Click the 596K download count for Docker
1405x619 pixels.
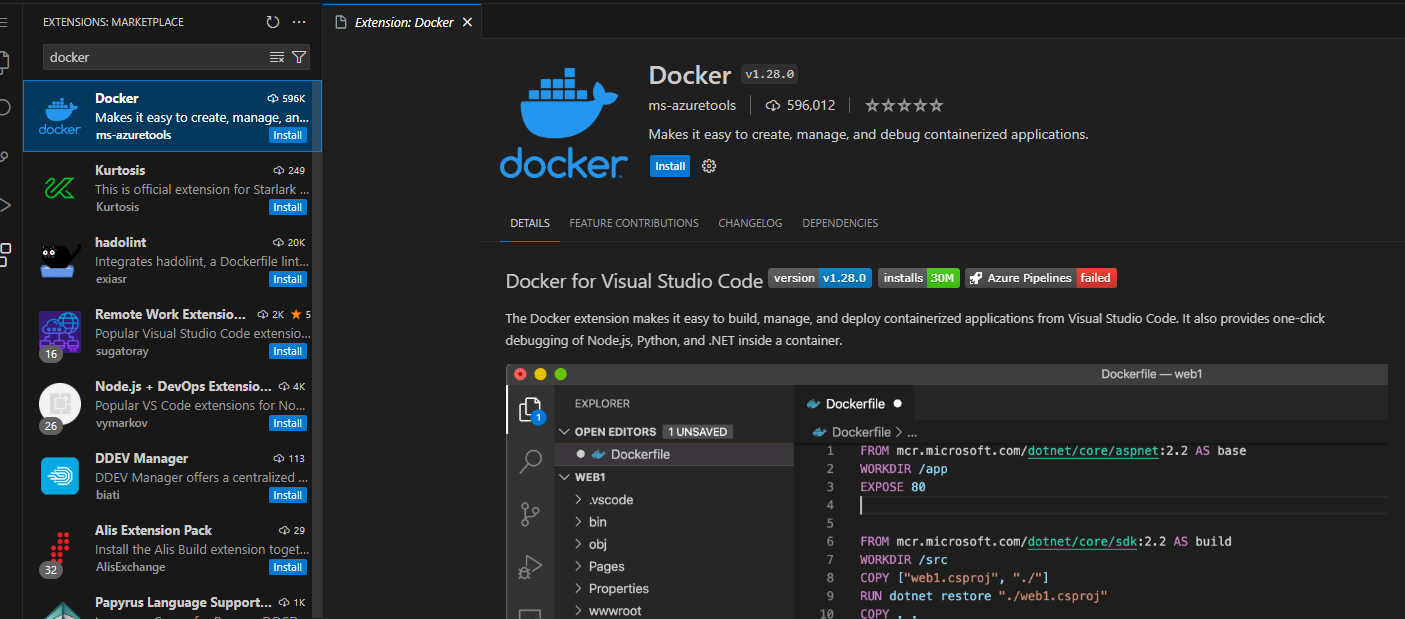286,99
